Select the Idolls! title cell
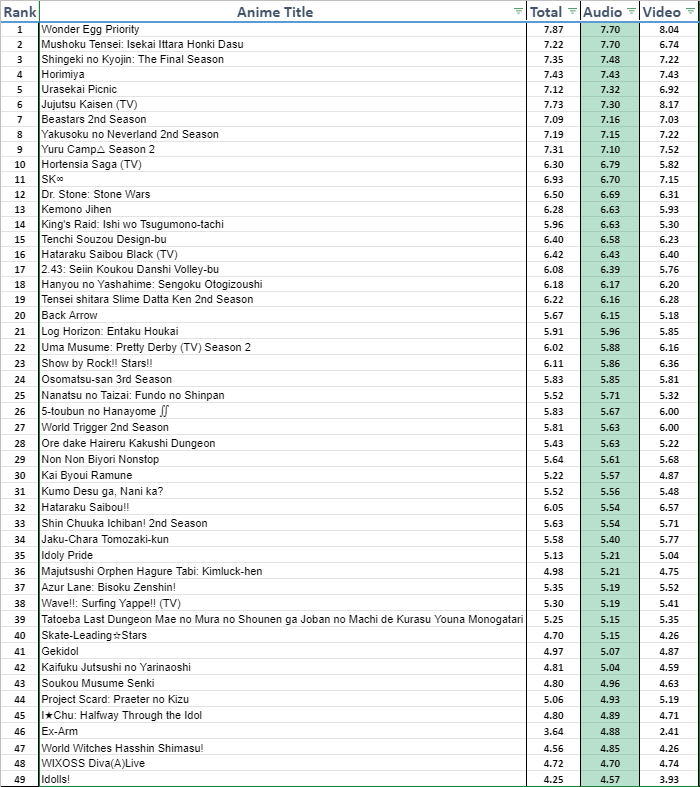 click(58, 780)
